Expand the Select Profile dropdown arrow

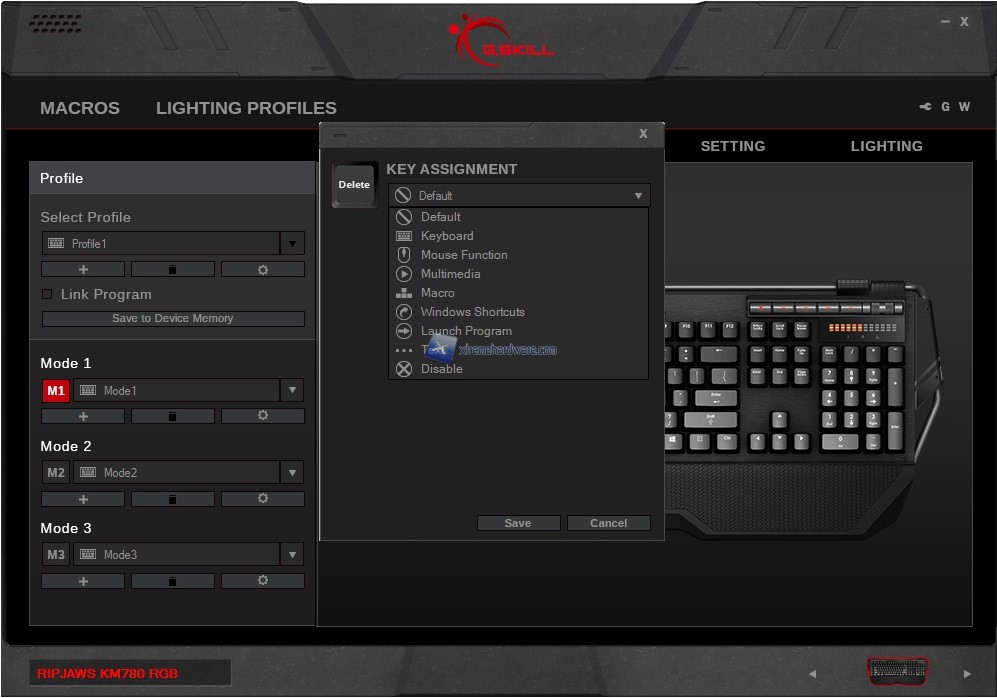coord(292,244)
